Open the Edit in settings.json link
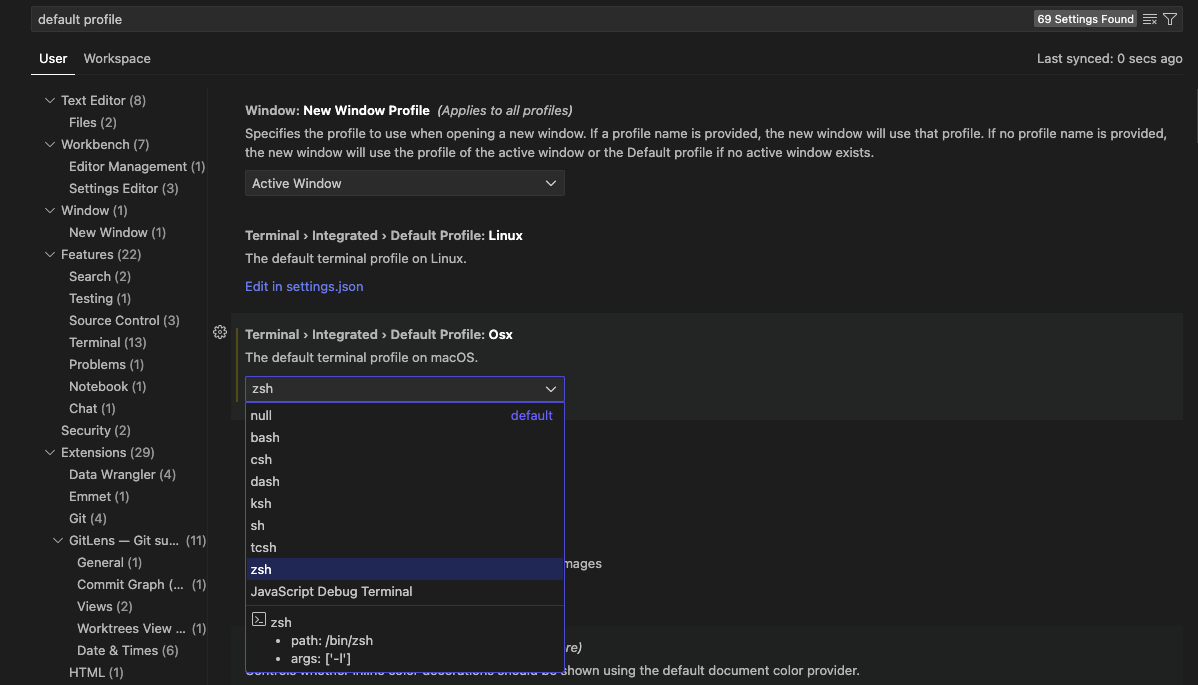 (x=304, y=286)
